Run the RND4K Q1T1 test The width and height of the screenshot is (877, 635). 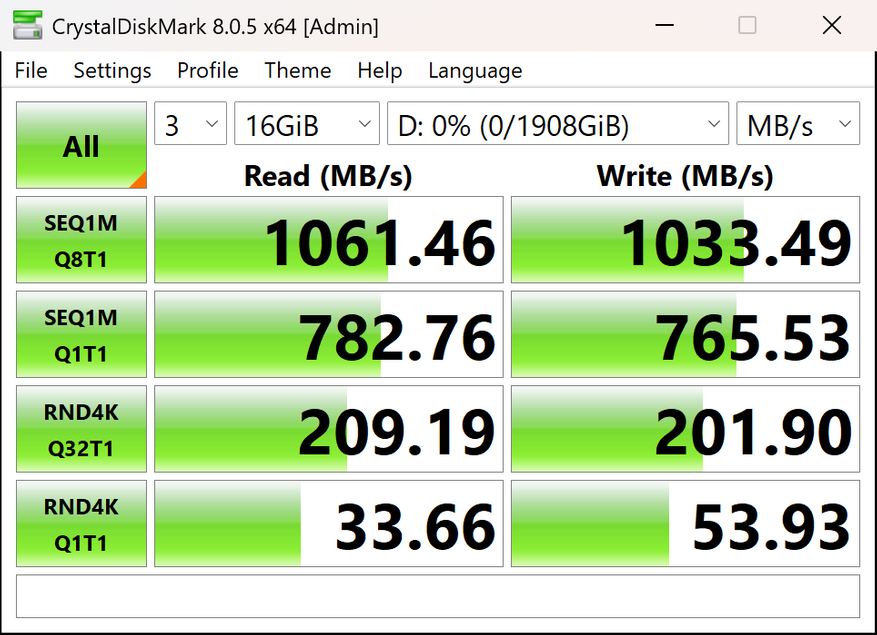(81, 523)
